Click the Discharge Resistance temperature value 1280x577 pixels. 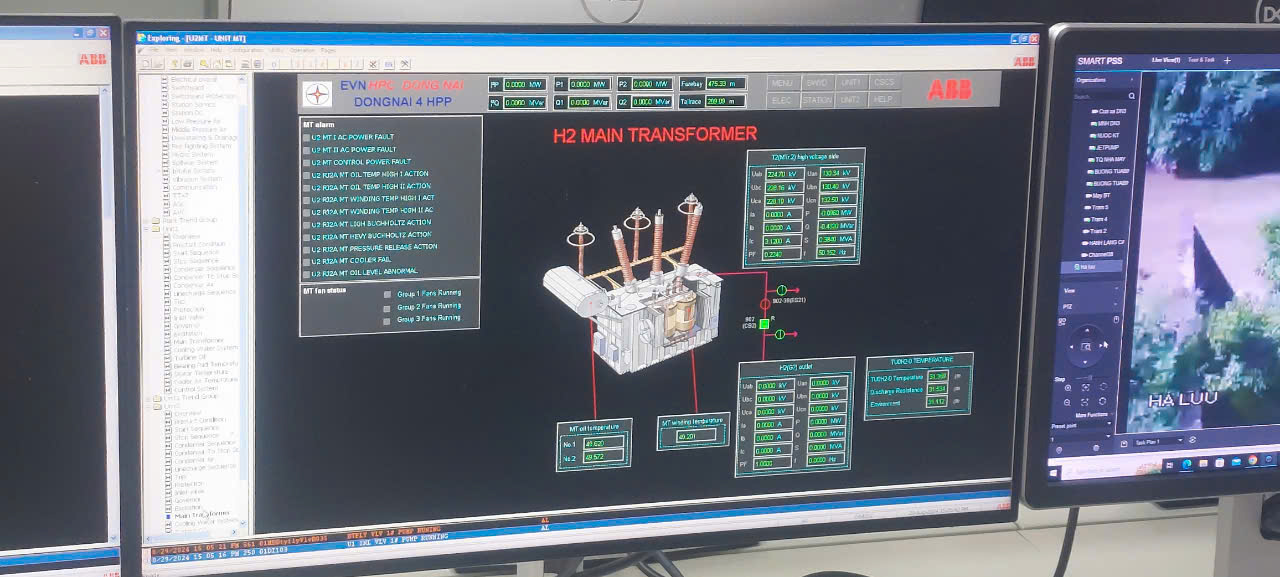[937, 389]
